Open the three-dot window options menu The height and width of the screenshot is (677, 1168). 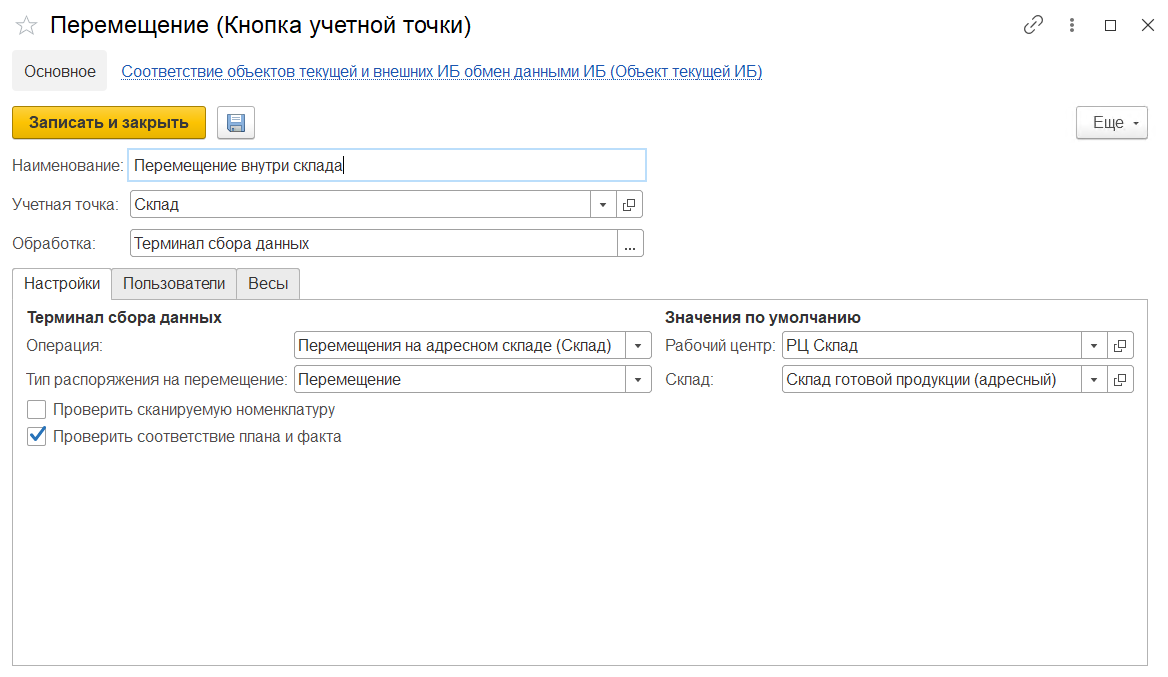(x=1072, y=26)
